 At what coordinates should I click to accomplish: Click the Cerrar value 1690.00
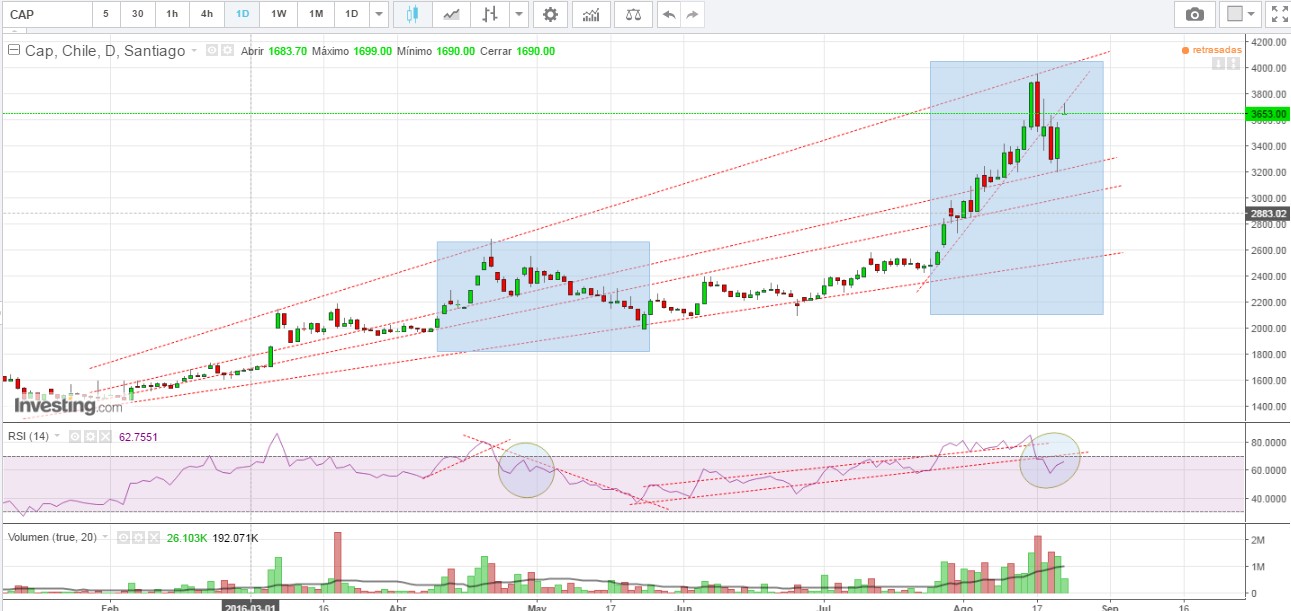(x=536, y=51)
